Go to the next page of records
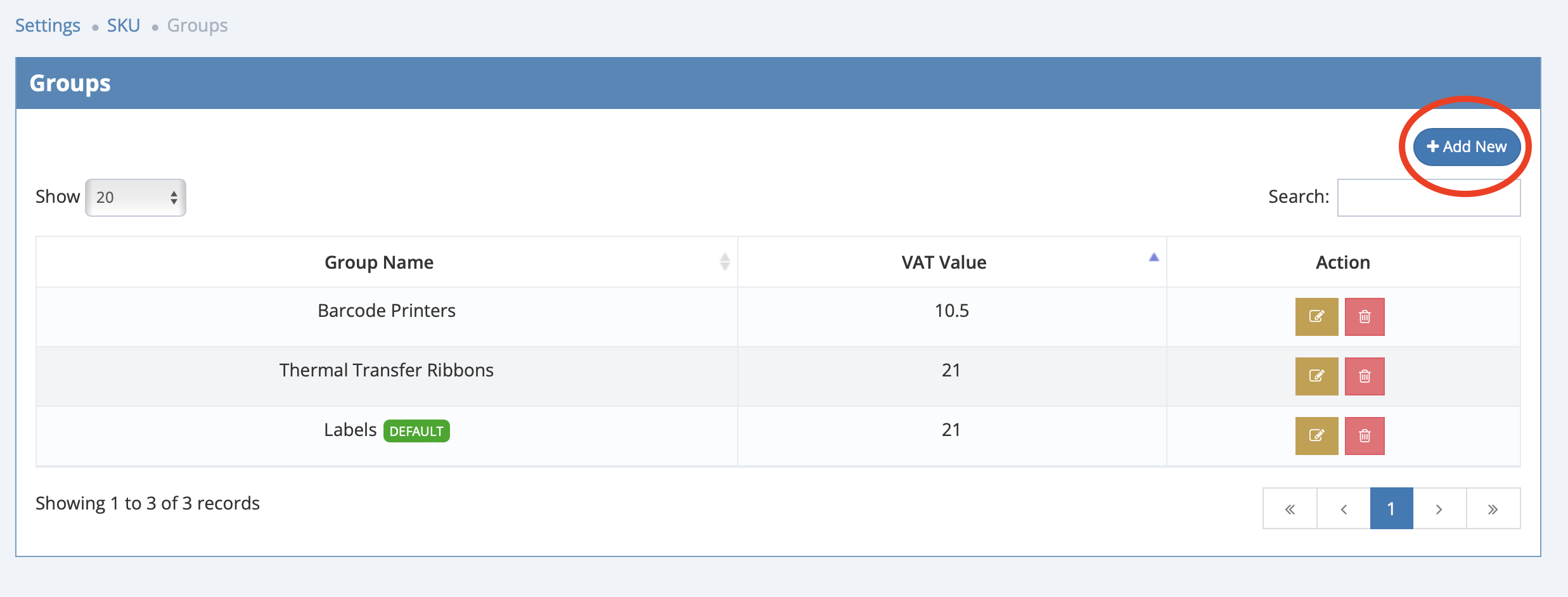 1439,508
